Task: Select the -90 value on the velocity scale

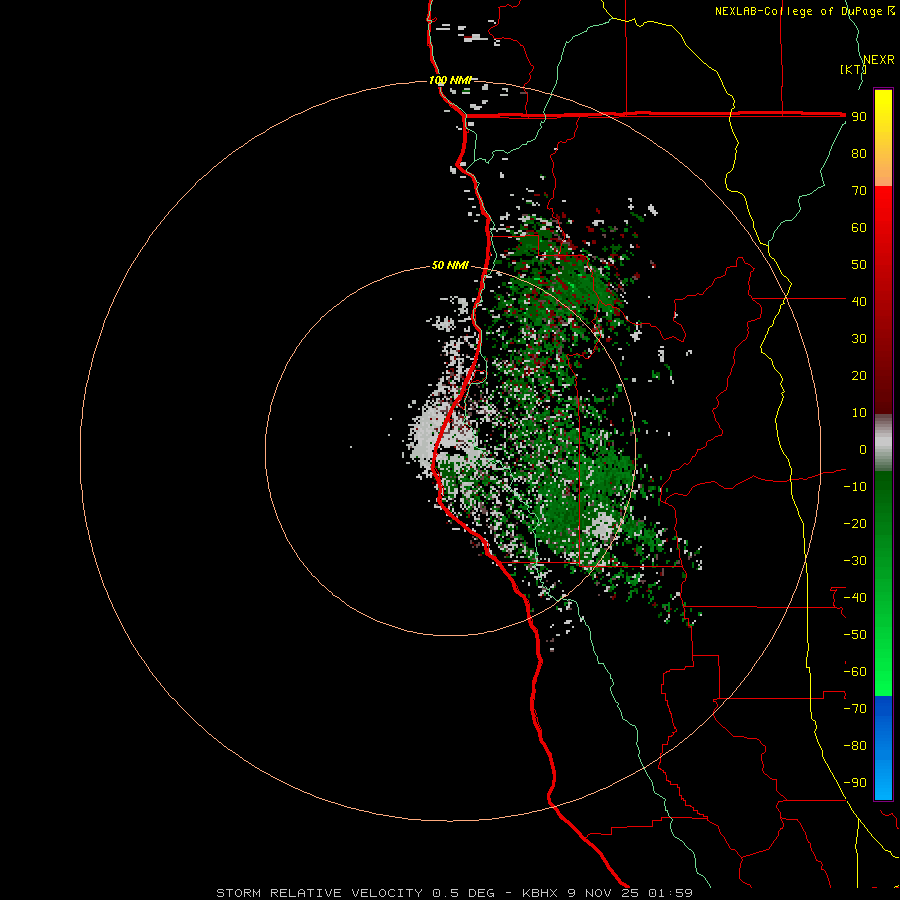Action: tap(855, 783)
